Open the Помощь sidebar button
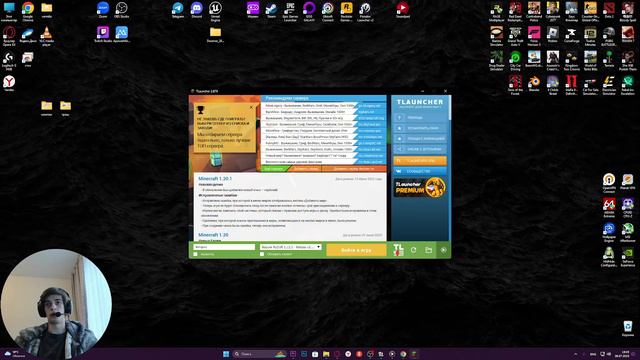The height and width of the screenshot is (360, 640). [420, 118]
